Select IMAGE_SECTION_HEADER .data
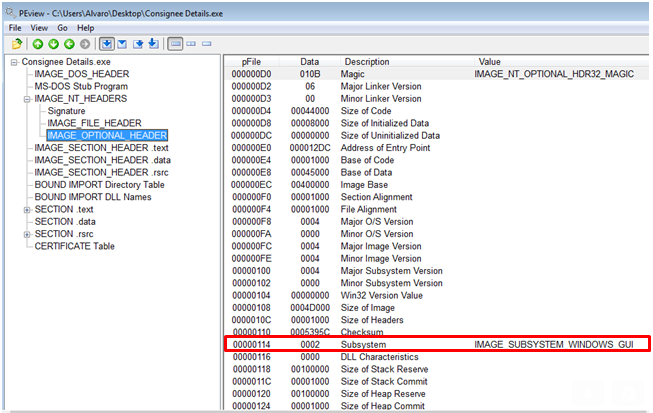The width and height of the screenshot is (653, 413). point(102,160)
